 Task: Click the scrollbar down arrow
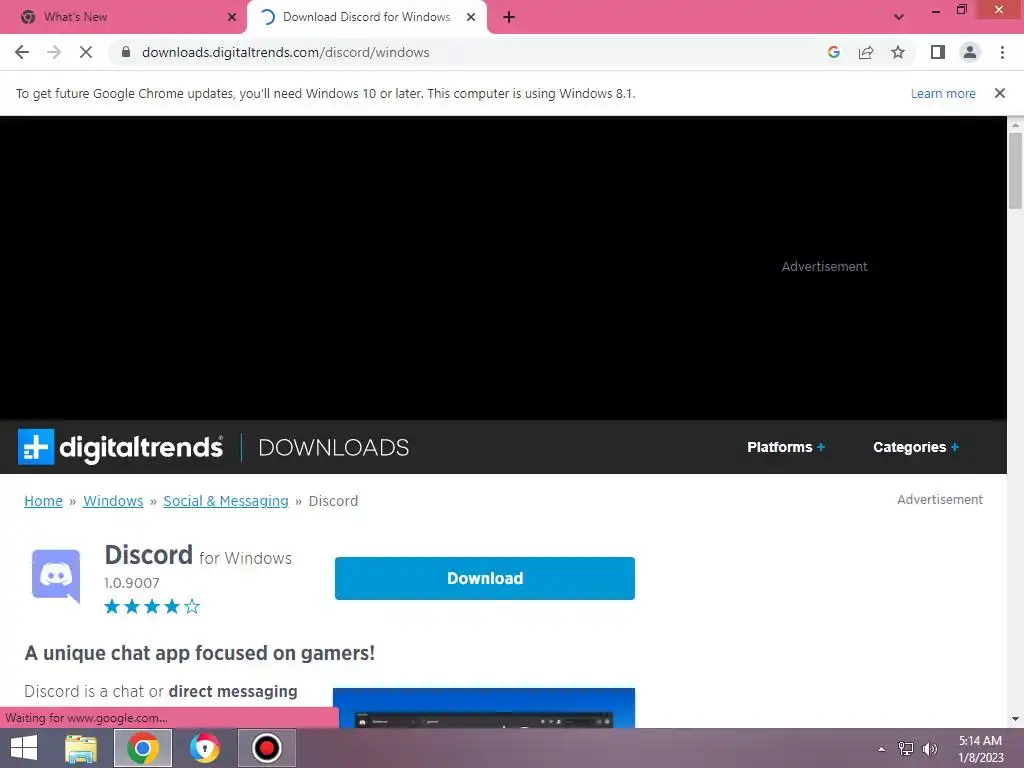coord(1015,719)
